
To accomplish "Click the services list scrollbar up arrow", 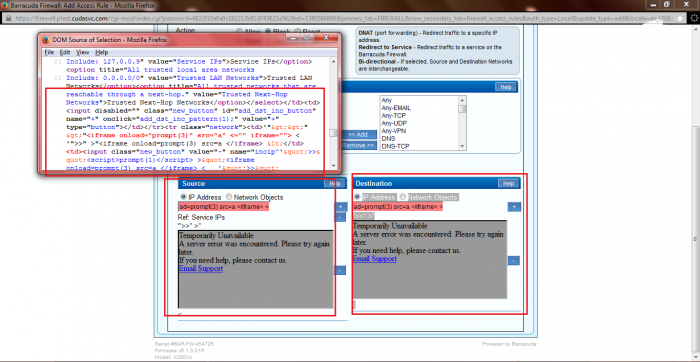I will point(462,99).
